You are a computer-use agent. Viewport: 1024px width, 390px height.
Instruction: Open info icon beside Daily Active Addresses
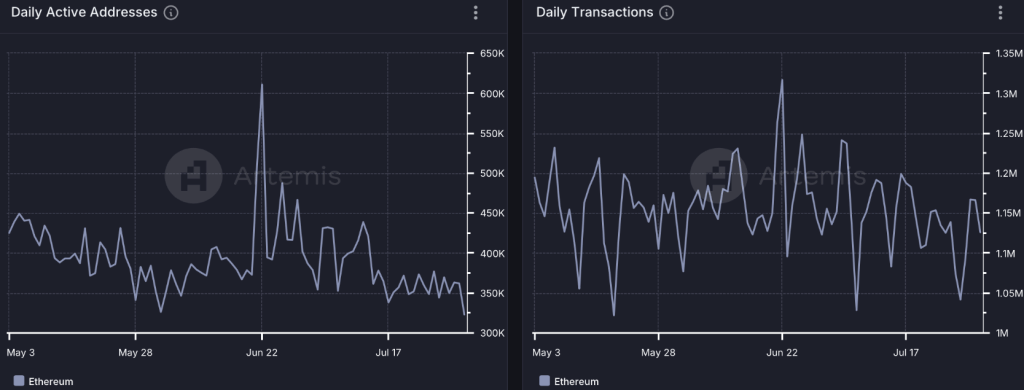[x=171, y=12]
